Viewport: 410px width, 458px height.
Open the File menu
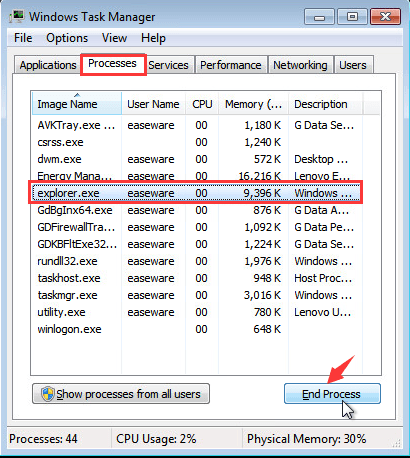(23, 38)
